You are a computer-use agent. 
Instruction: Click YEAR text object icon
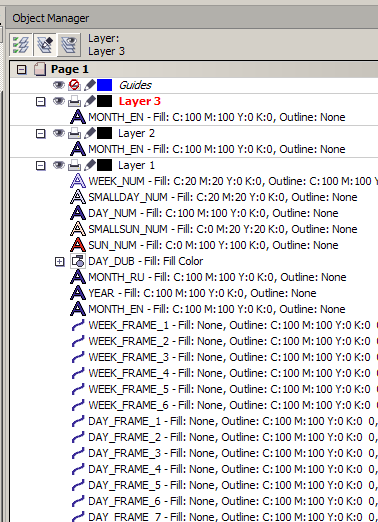click(x=78, y=293)
